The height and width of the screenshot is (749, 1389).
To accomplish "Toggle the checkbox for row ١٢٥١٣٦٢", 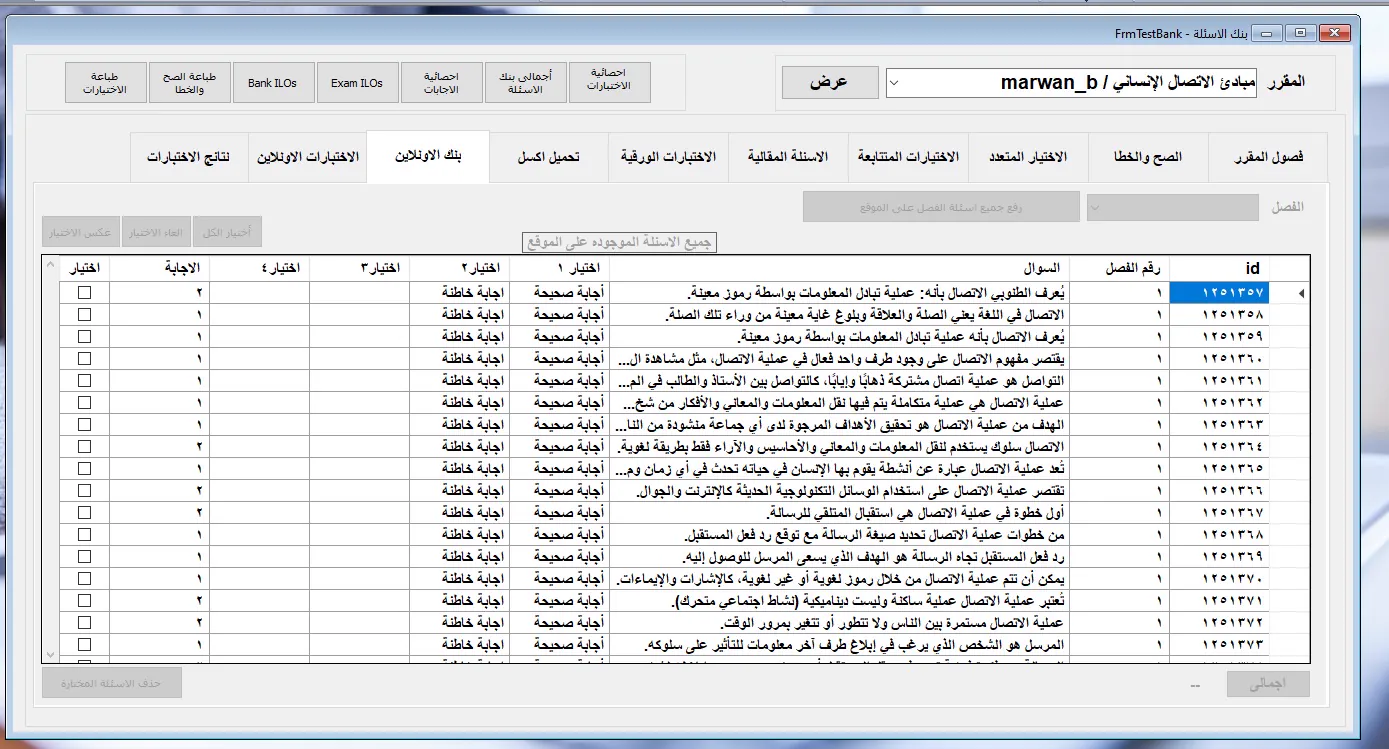I will click(85, 402).
